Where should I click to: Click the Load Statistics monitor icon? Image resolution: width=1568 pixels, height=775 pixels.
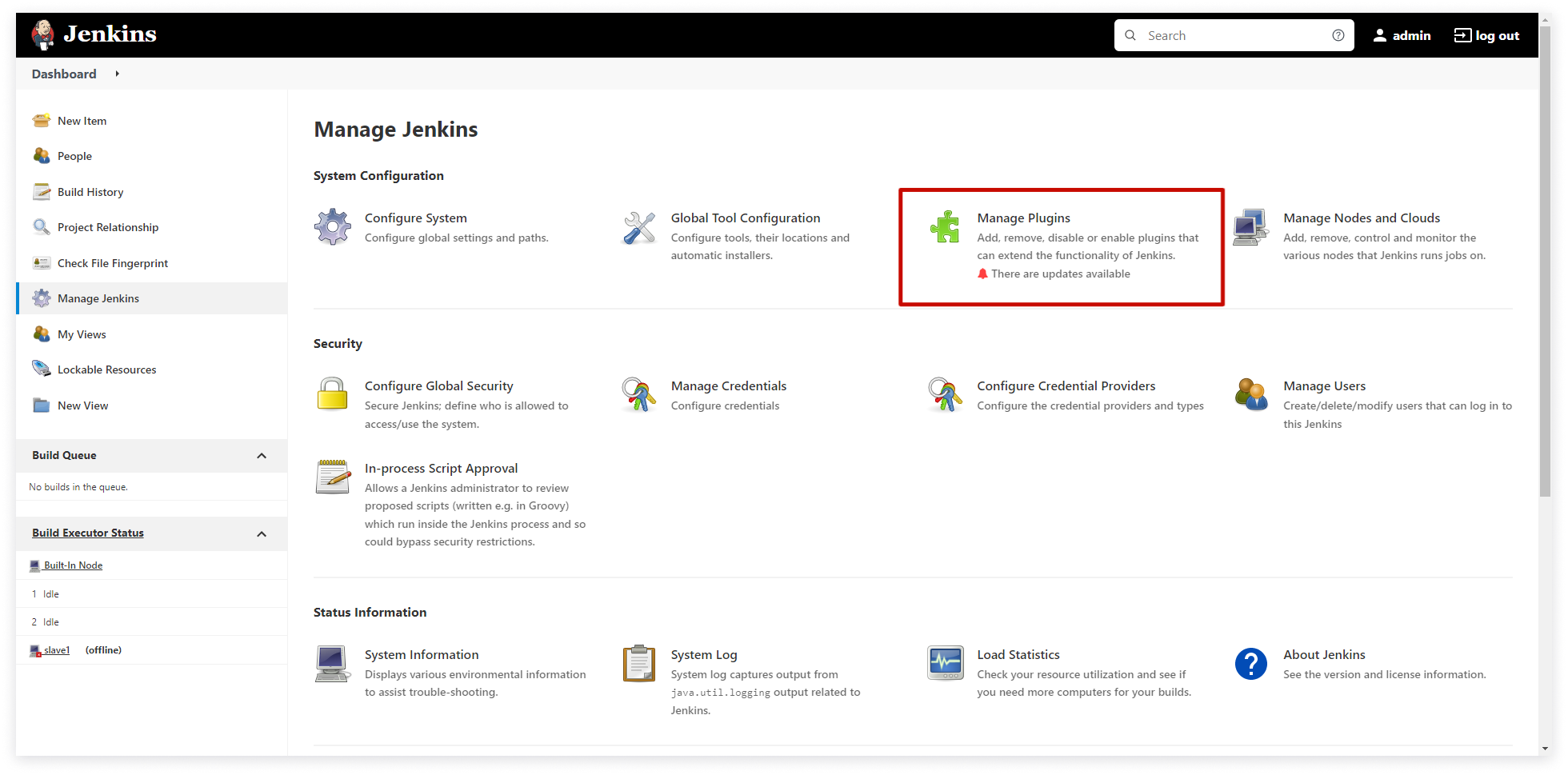click(x=945, y=663)
